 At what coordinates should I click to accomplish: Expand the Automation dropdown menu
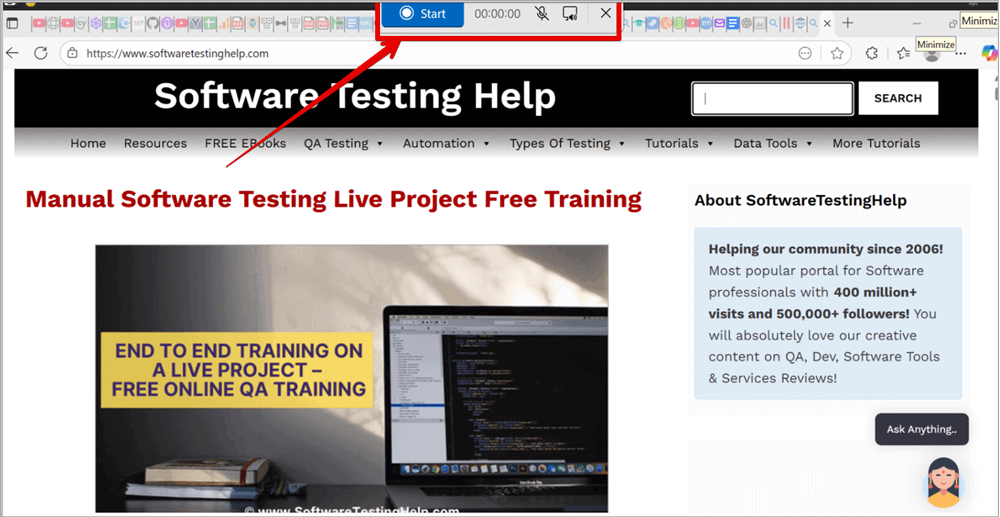pyautogui.click(x=446, y=143)
